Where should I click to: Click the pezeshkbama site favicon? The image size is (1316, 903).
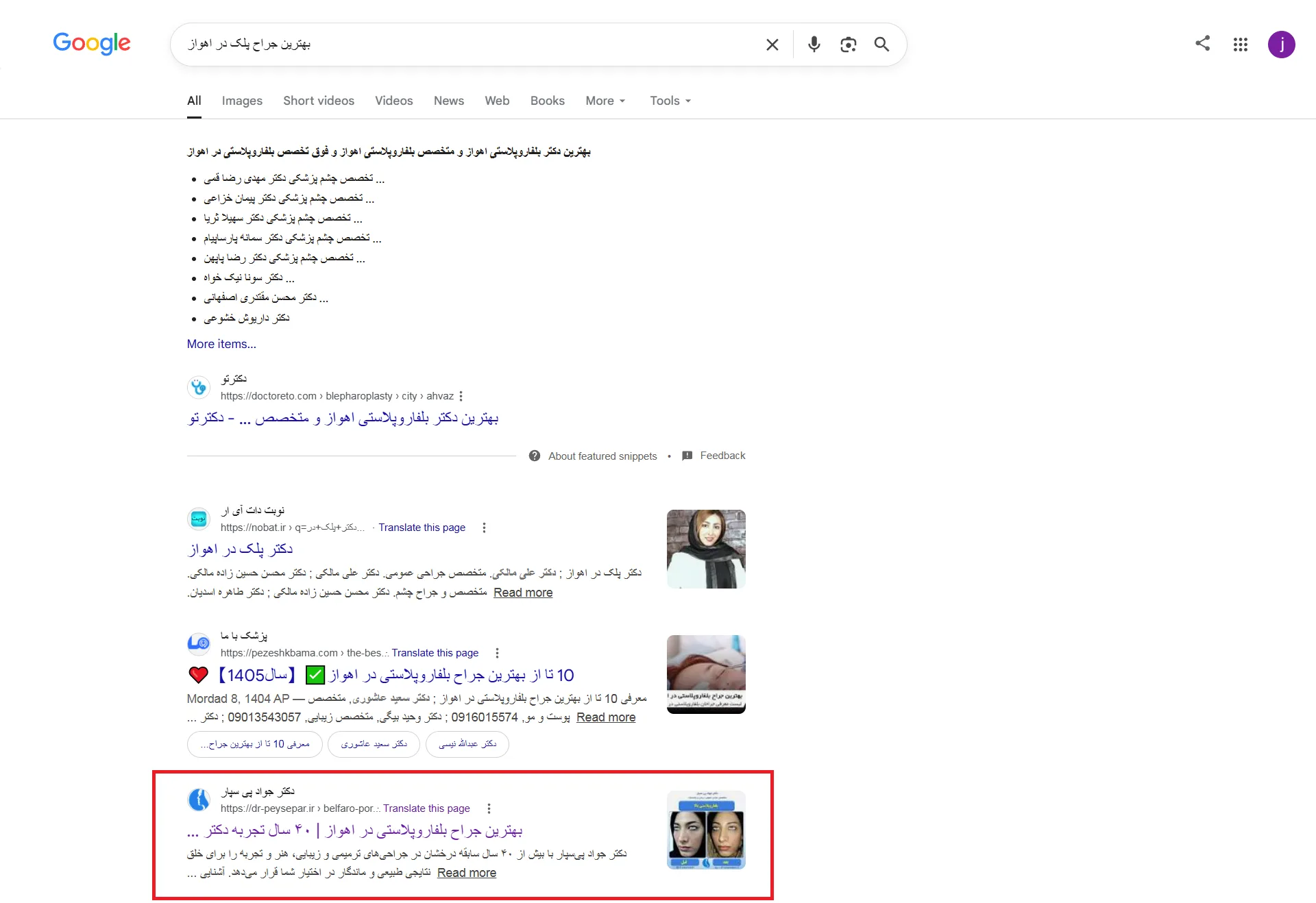[x=199, y=644]
